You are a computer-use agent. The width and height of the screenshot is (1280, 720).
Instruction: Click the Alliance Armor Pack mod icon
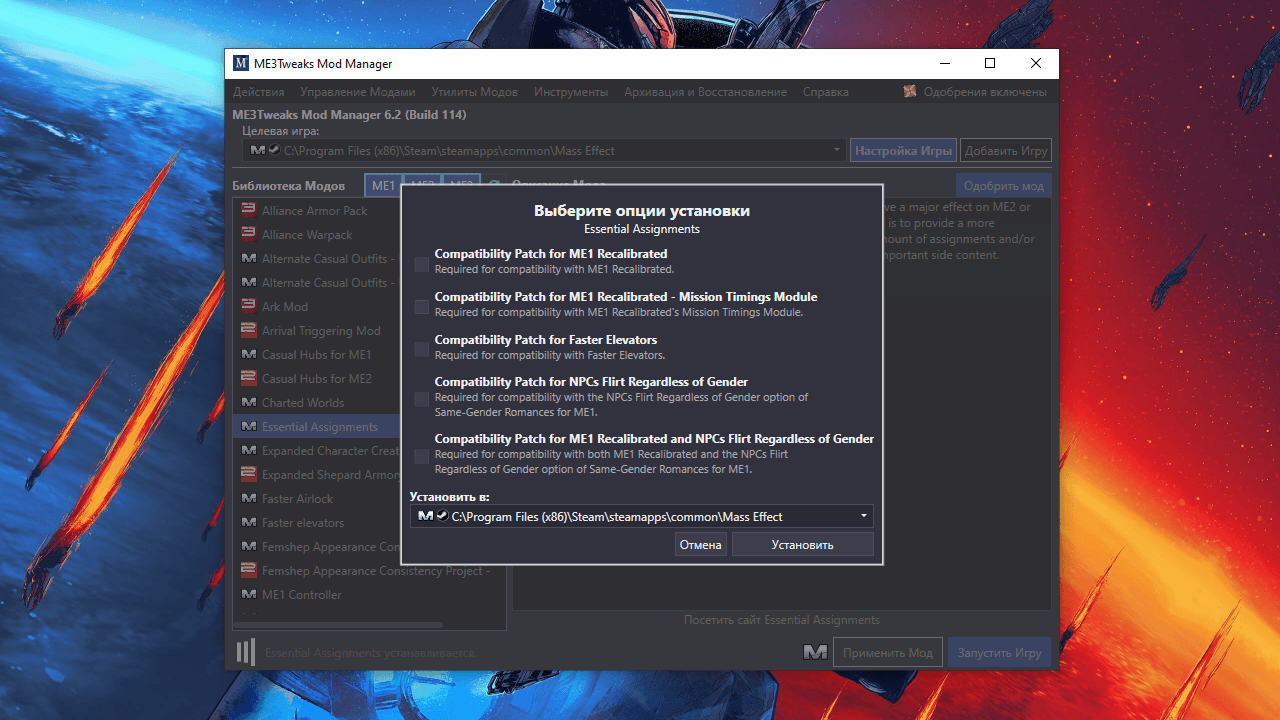(x=249, y=211)
